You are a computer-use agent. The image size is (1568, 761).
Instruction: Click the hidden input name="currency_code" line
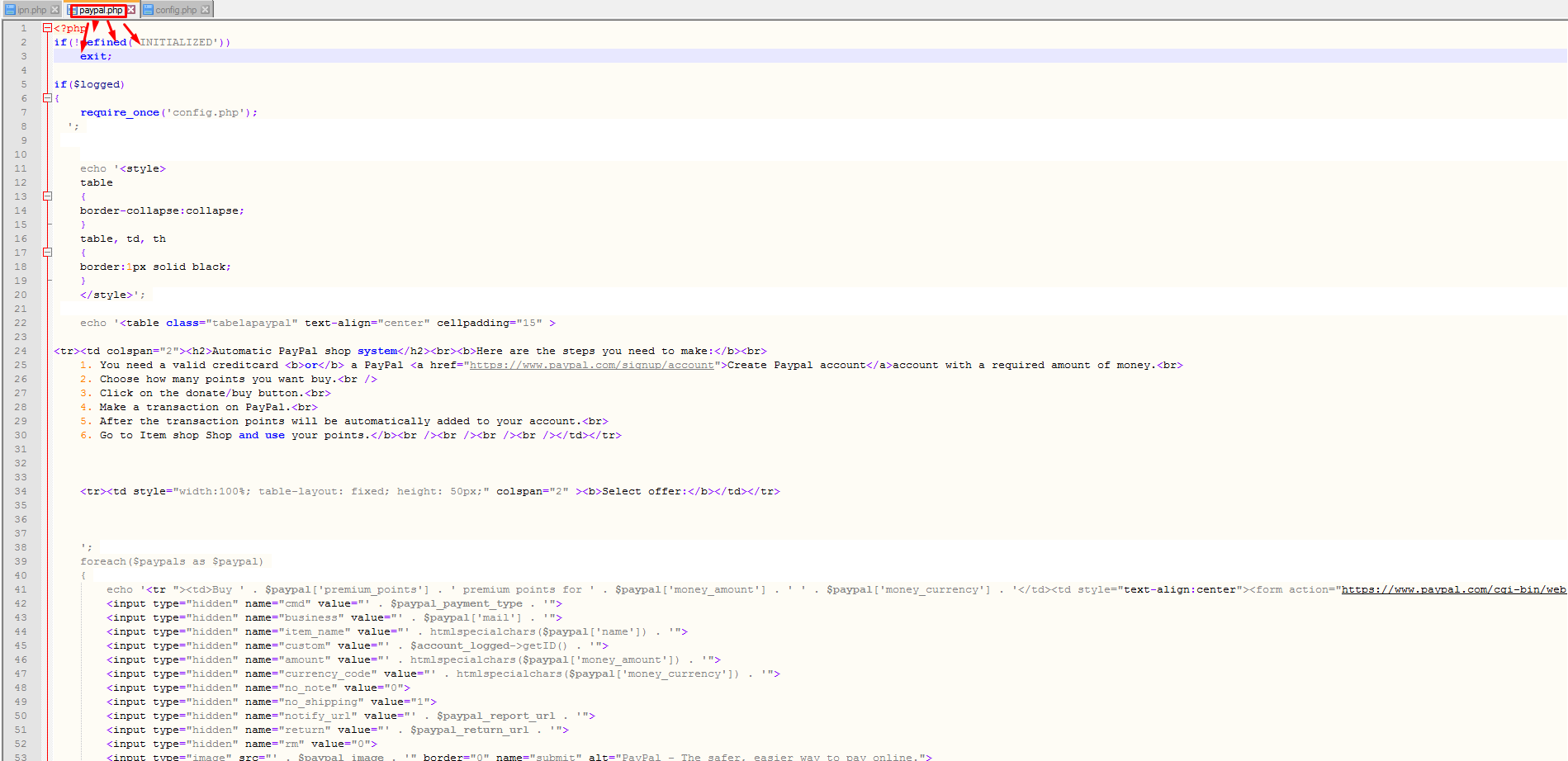(443, 674)
